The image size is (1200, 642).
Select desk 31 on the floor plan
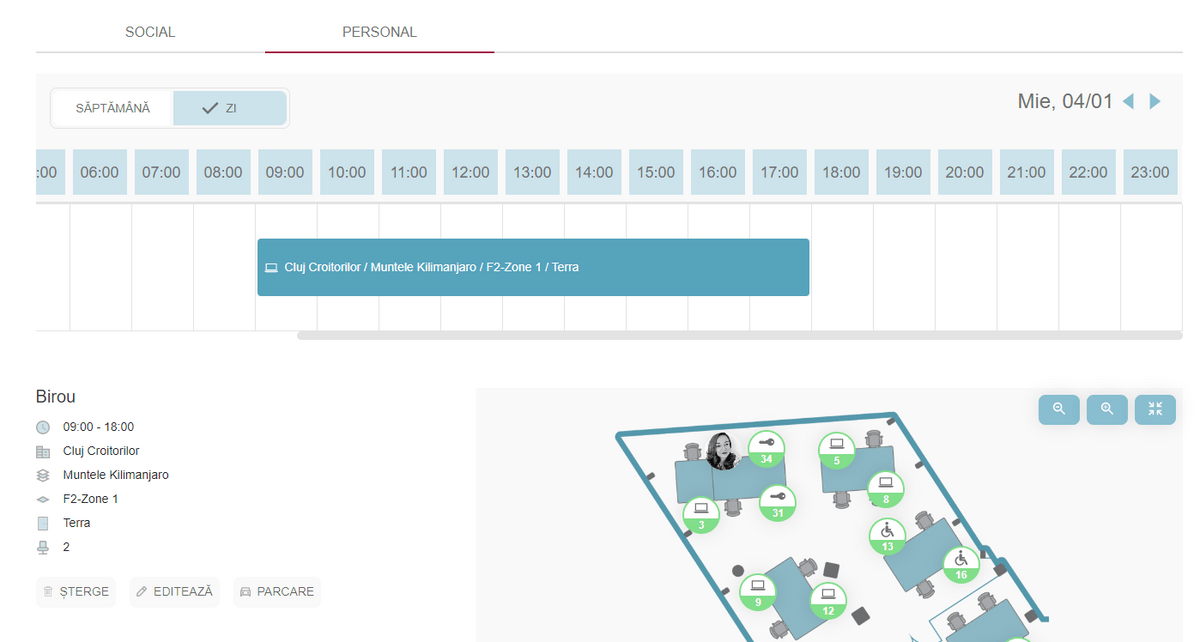777,502
